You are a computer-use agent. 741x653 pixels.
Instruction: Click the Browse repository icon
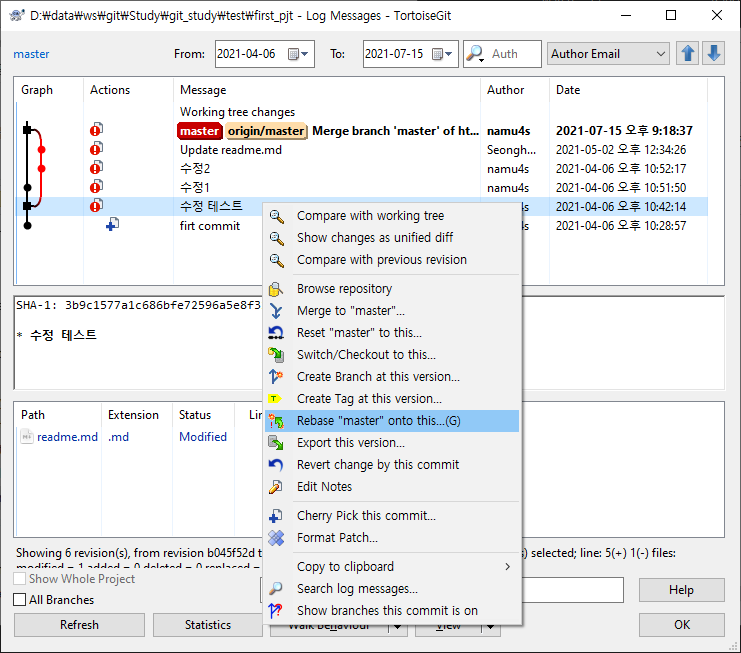277,289
